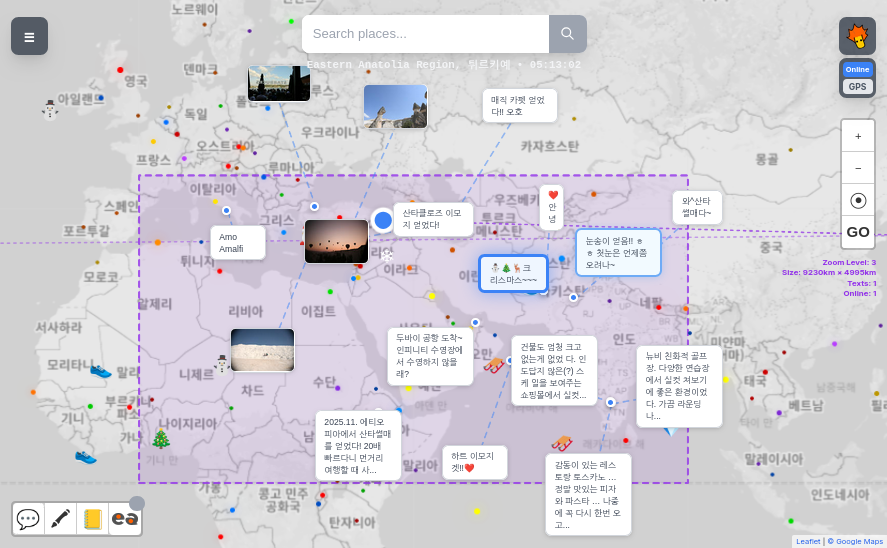The width and height of the screenshot is (887, 548).
Task: Click the snowflake emoji near Iraq
Action: pos(387,255)
